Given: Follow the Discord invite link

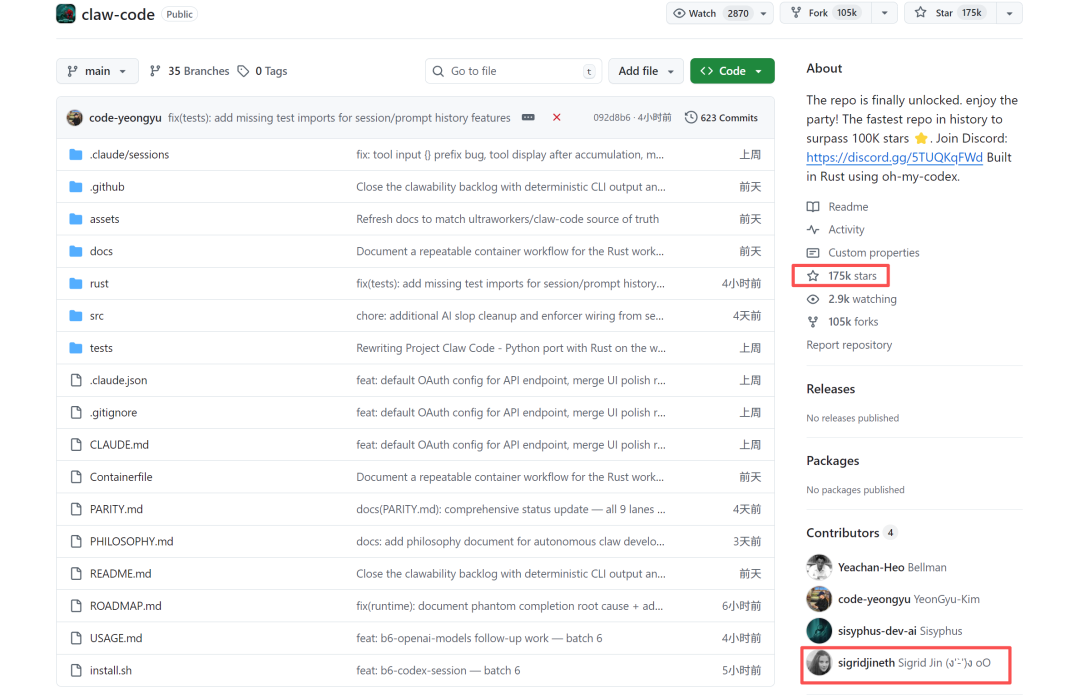Looking at the screenshot, I should tap(894, 158).
